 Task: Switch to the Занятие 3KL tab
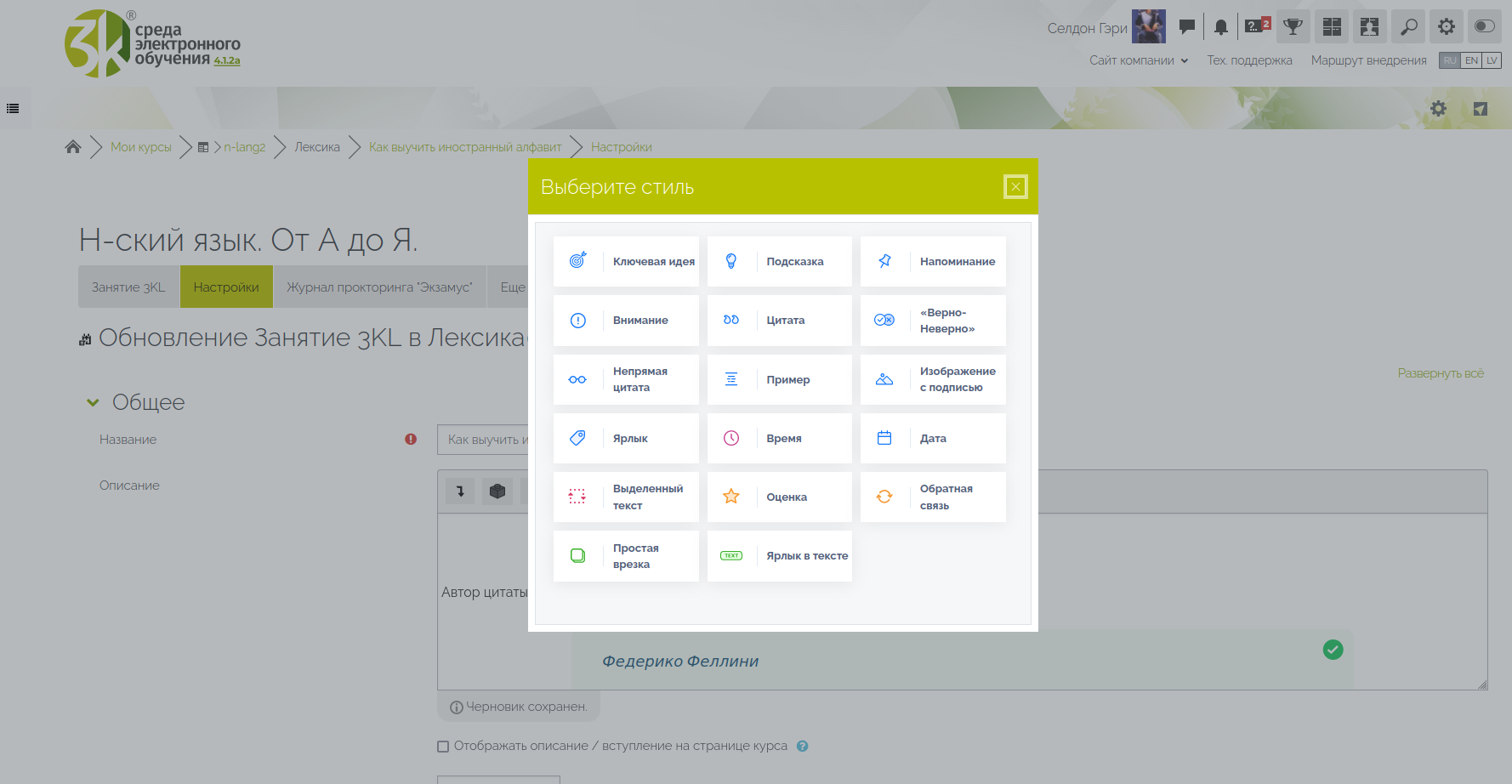click(x=128, y=287)
